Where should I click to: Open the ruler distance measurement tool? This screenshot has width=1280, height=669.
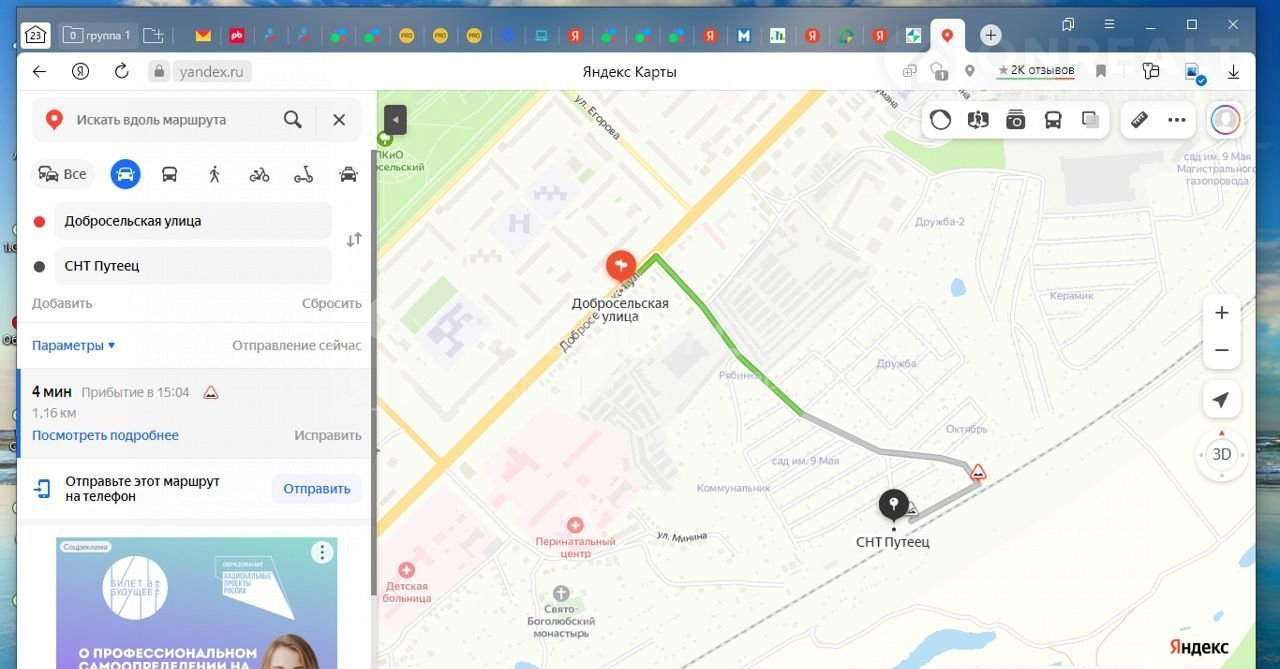pyautogui.click(x=1139, y=120)
